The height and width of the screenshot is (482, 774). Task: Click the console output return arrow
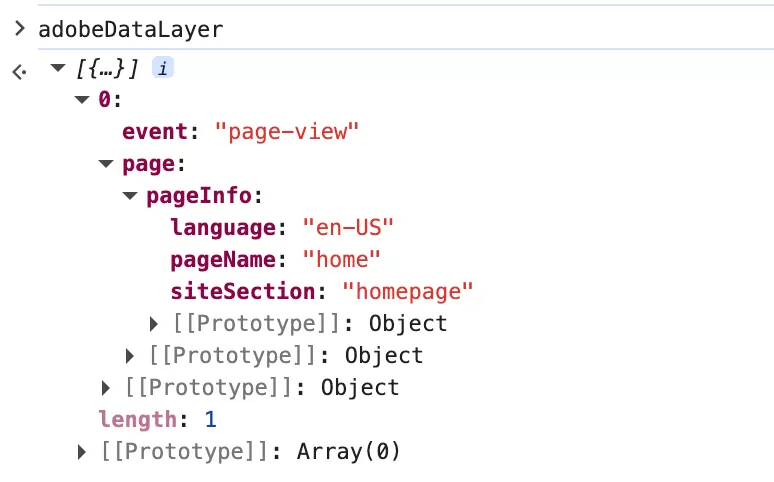pos(19,72)
